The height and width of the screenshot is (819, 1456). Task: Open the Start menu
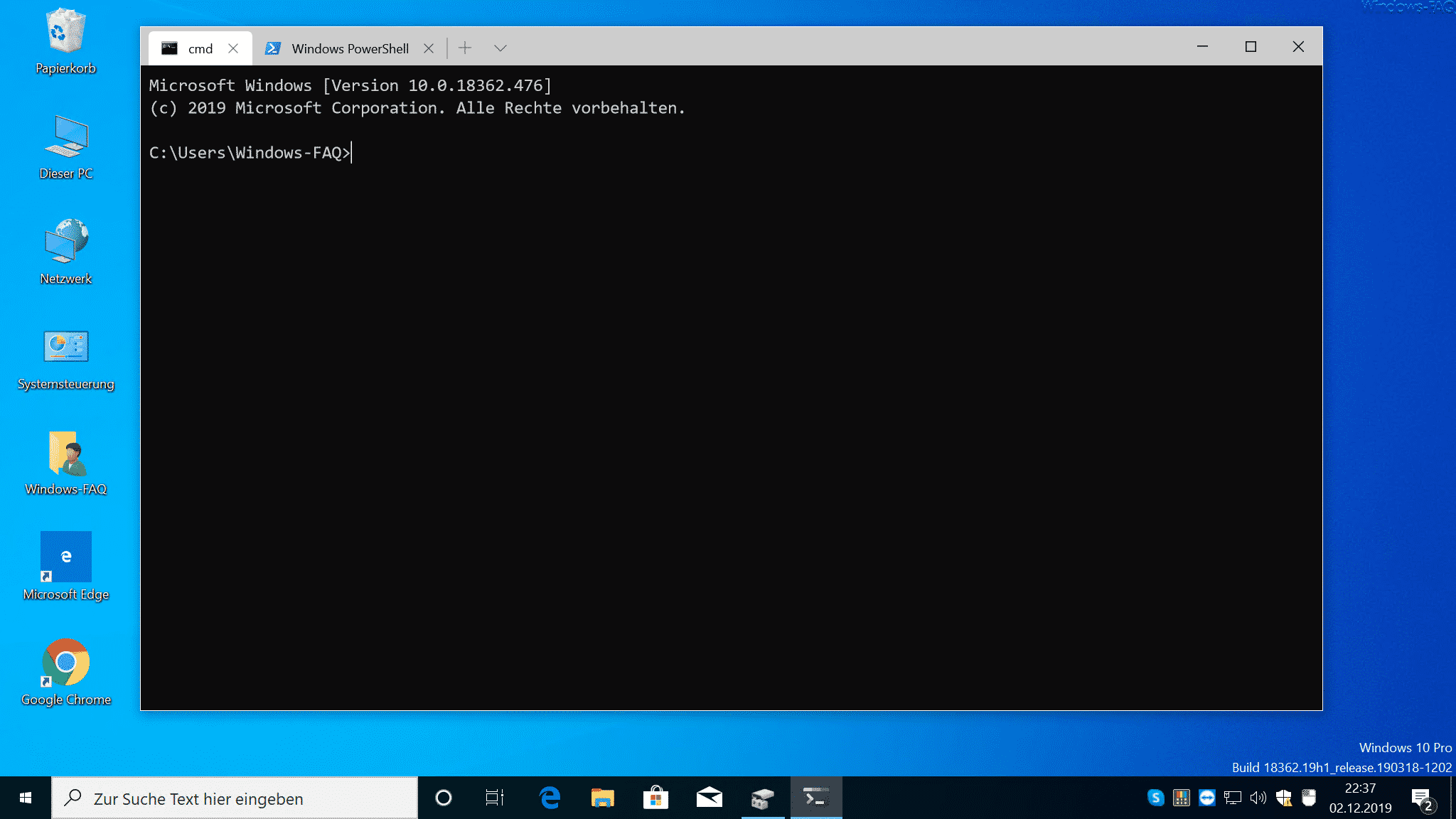(x=26, y=798)
